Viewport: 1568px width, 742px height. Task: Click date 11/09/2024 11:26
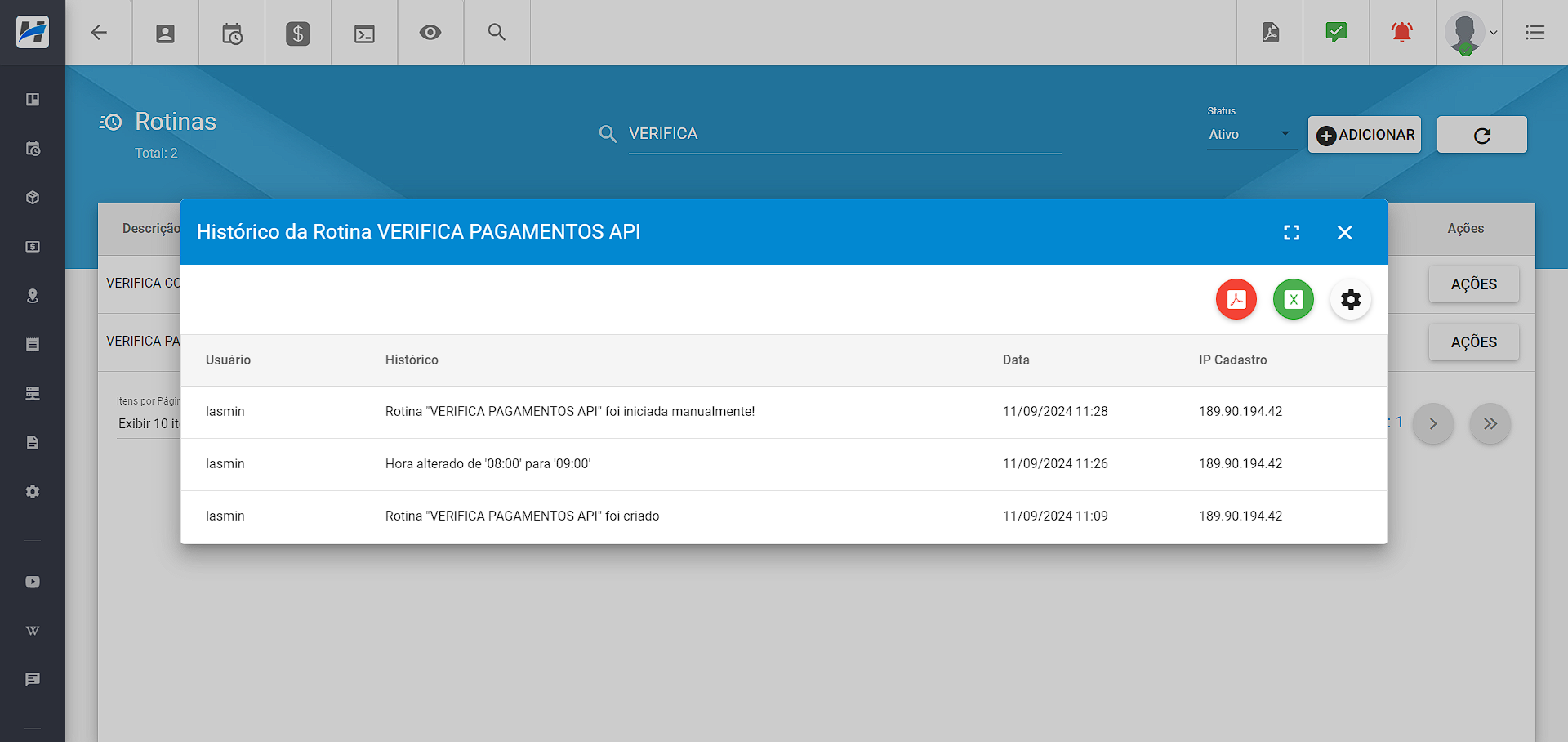pyautogui.click(x=1055, y=464)
